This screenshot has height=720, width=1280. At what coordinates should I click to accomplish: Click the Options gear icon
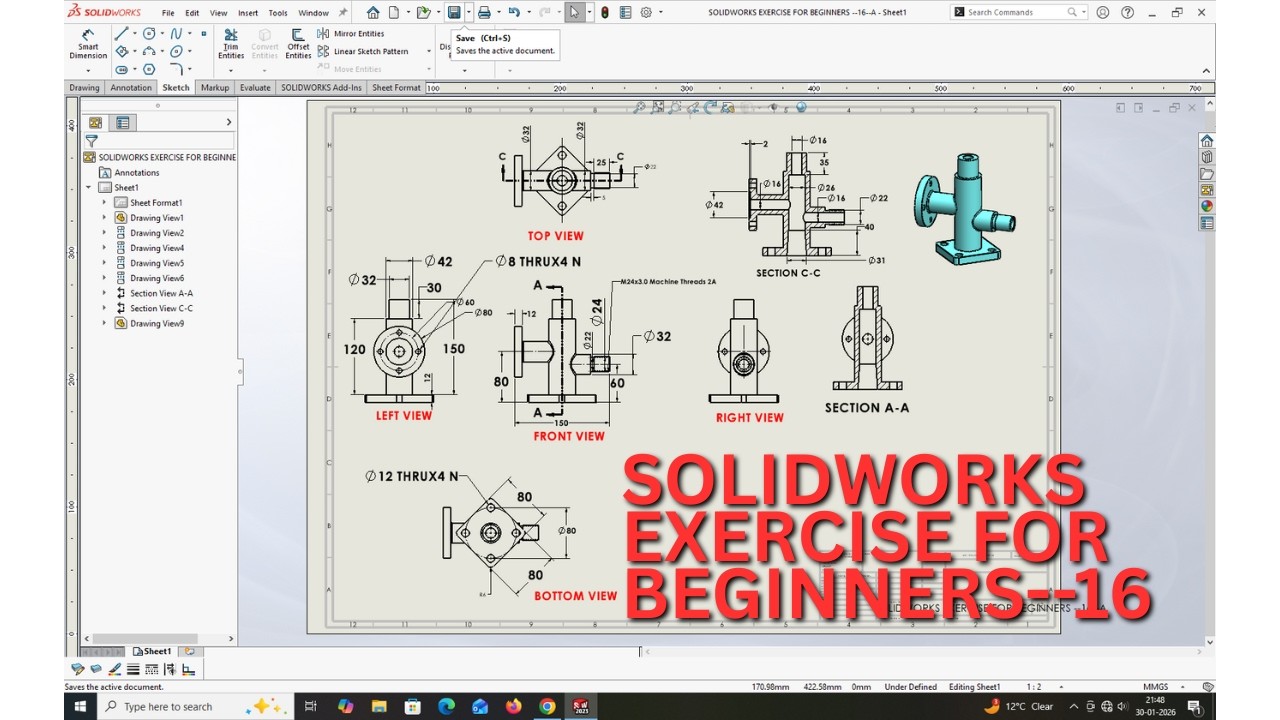click(646, 12)
